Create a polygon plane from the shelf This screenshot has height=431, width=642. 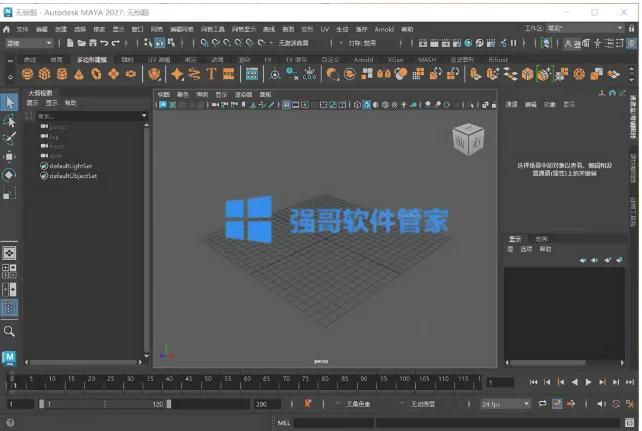point(113,74)
